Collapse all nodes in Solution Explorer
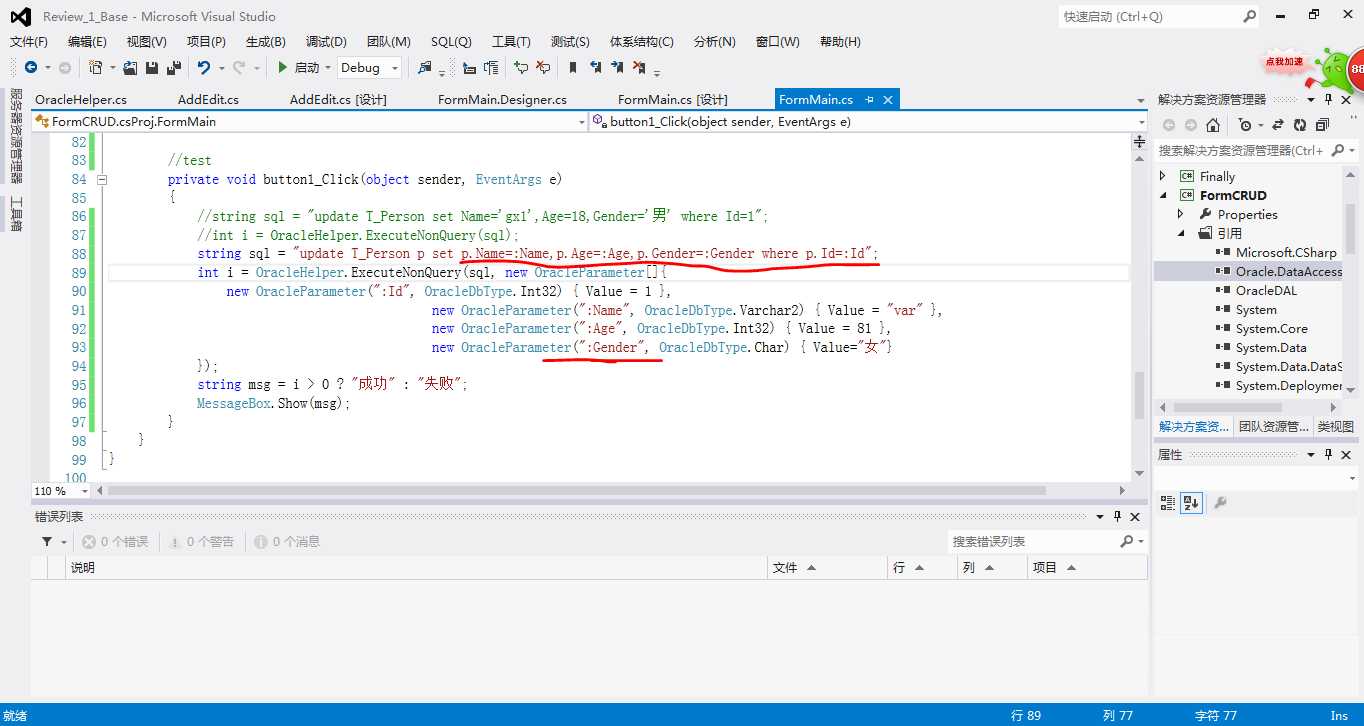The image size is (1364, 726). [1322, 125]
